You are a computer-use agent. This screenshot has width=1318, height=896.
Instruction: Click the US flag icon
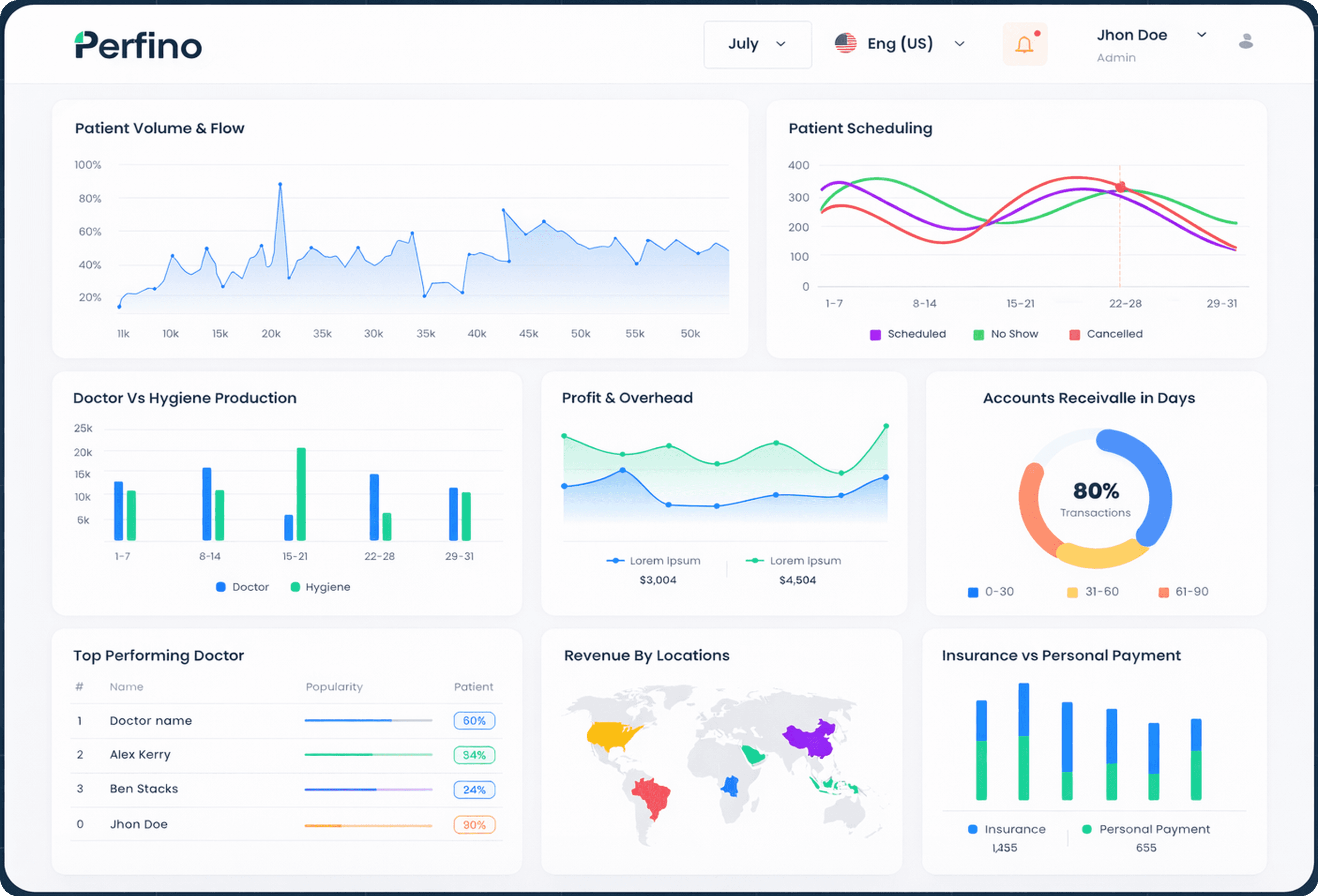pyautogui.click(x=846, y=43)
